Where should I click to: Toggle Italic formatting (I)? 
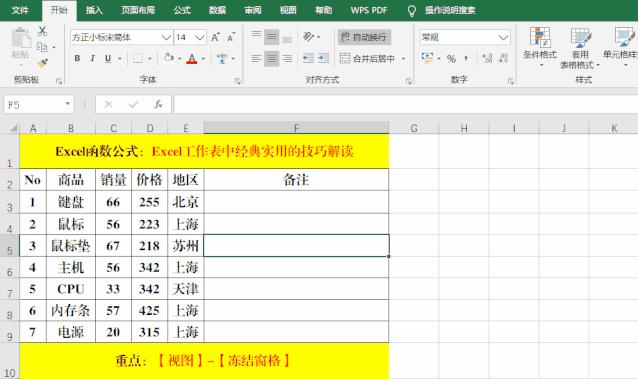[93, 59]
